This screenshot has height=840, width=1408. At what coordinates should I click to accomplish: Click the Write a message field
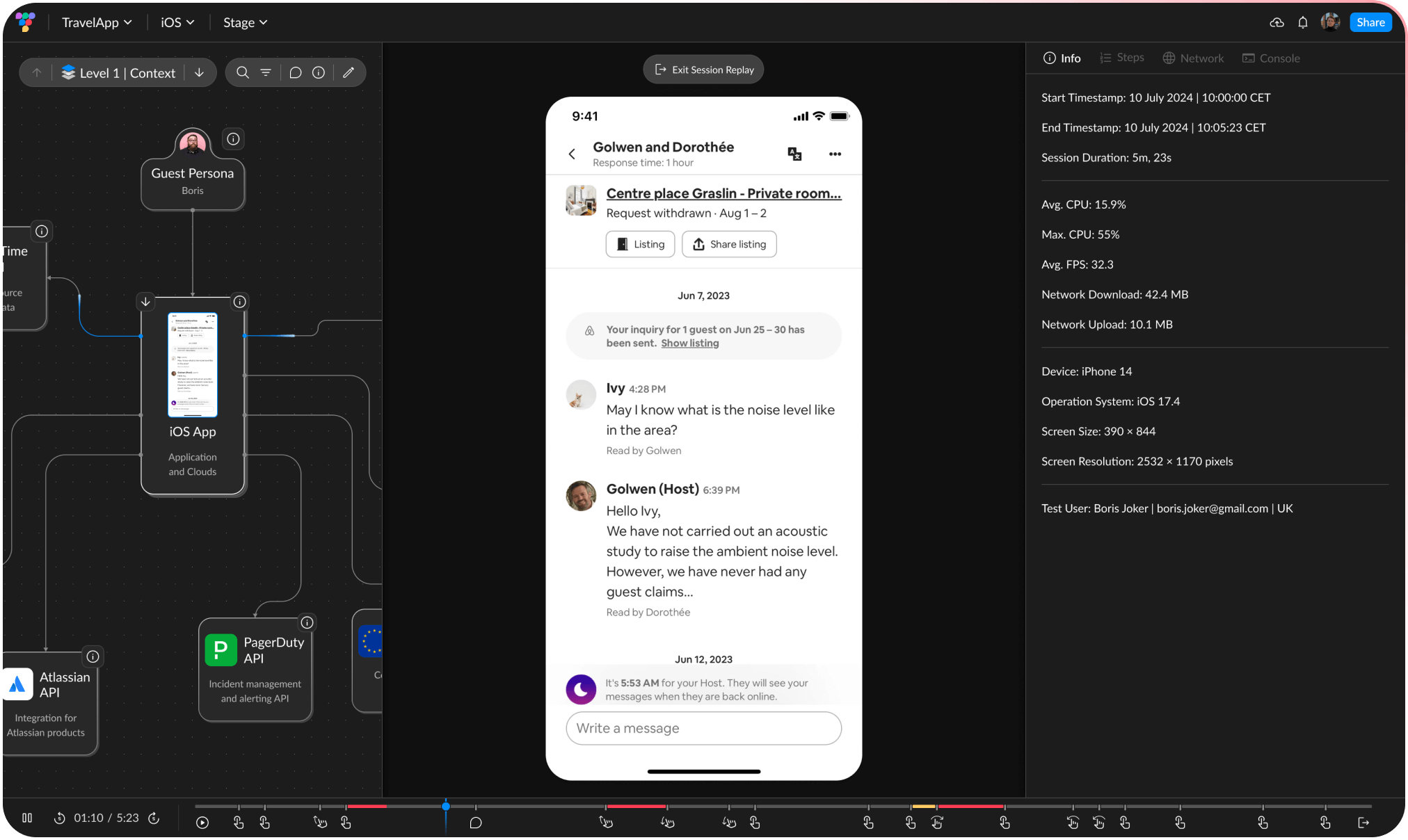click(703, 728)
